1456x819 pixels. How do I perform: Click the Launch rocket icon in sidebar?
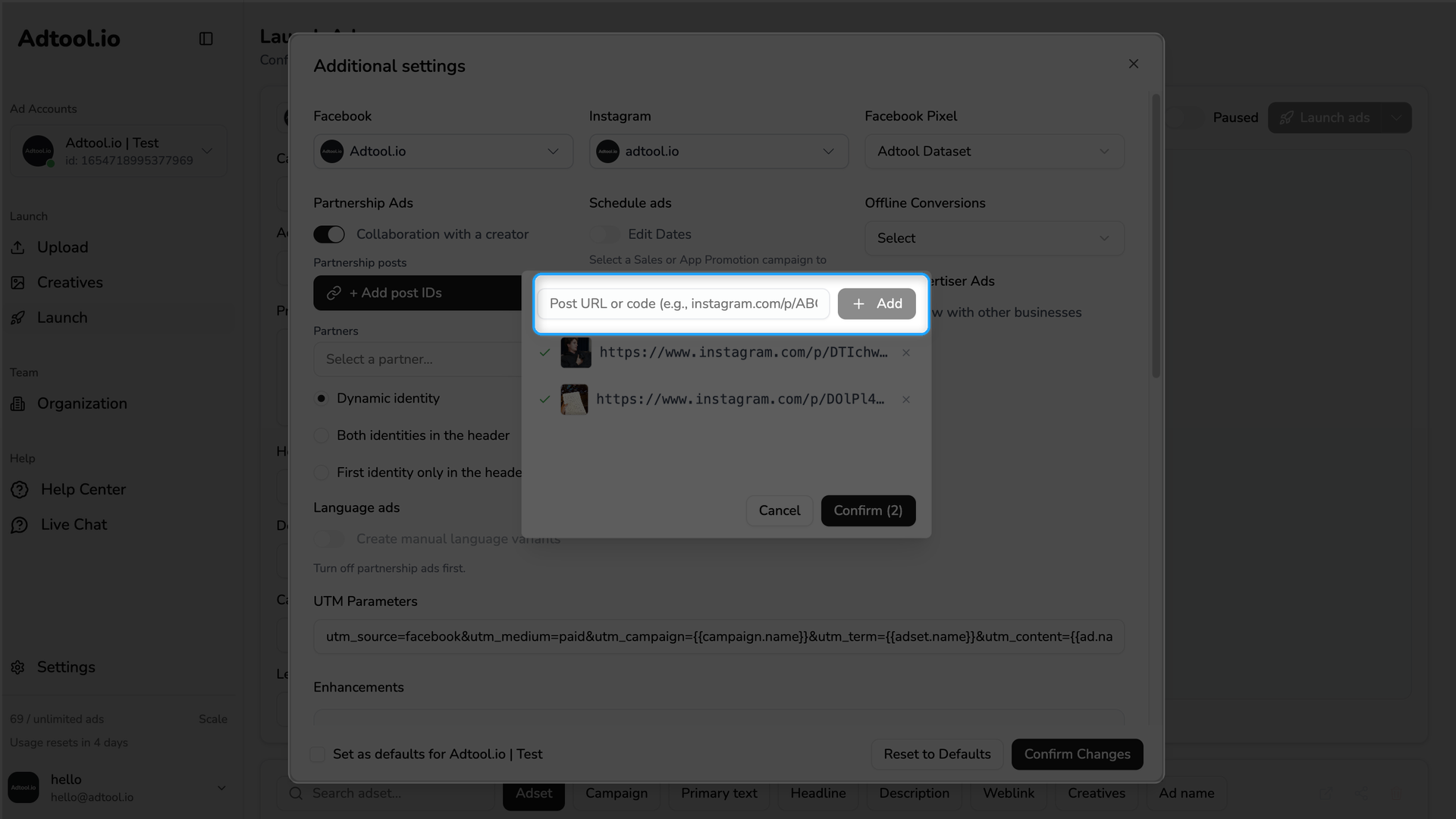click(x=18, y=318)
